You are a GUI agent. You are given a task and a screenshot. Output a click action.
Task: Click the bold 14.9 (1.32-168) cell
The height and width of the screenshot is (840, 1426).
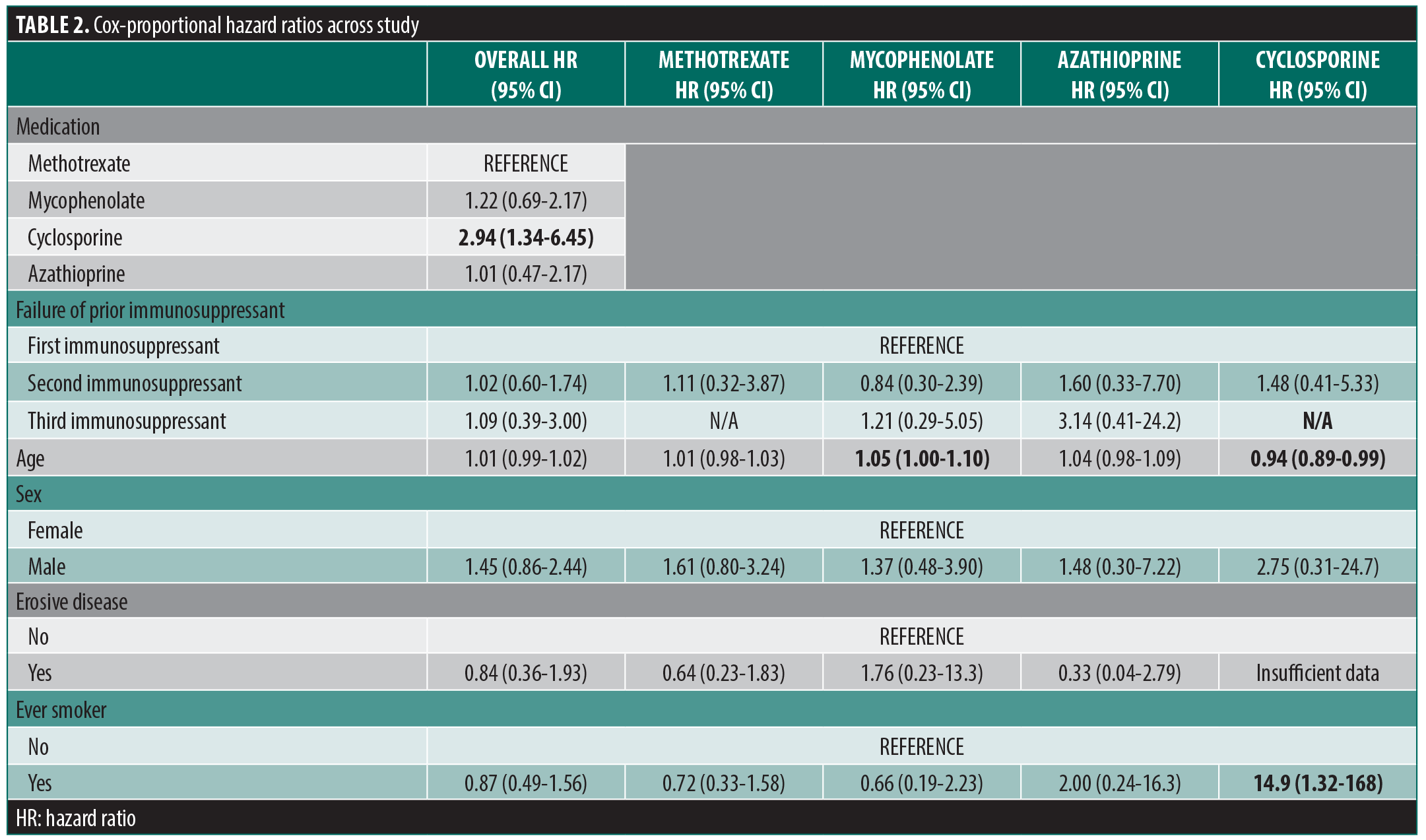click(x=1317, y=783)
